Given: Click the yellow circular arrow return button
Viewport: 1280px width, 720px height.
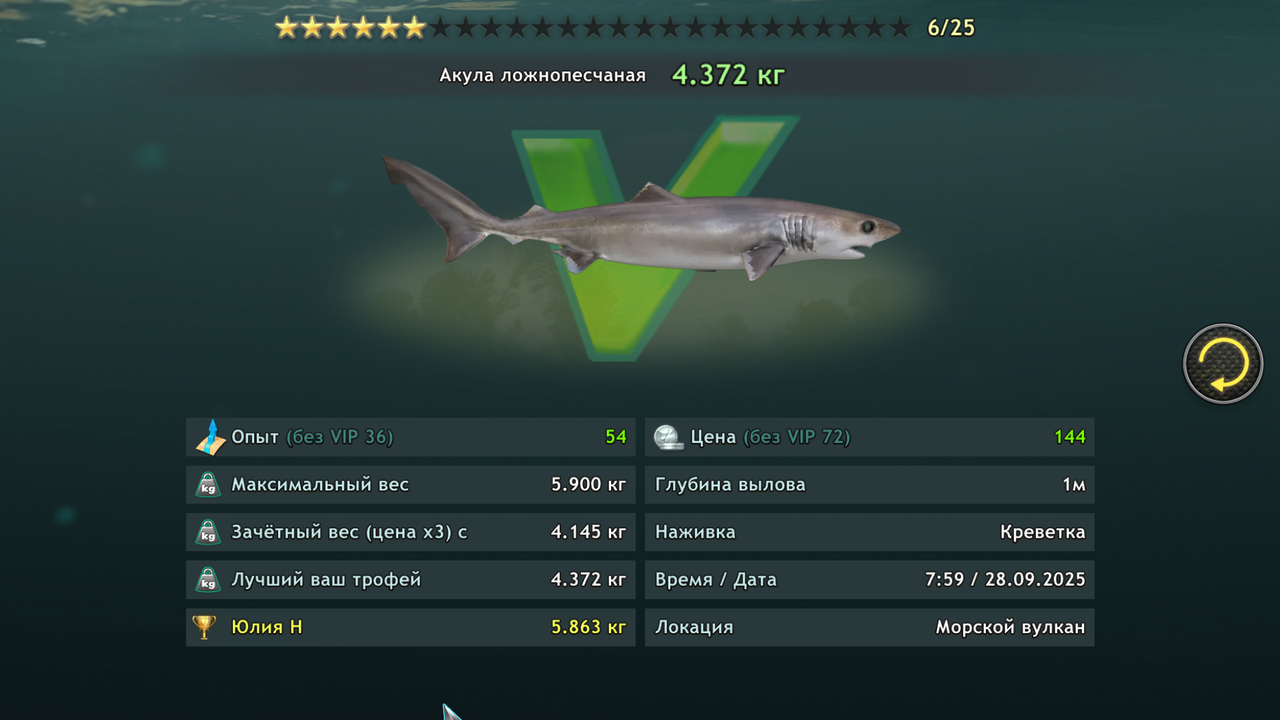Looking at the screenshot, I should coord(1223,364).
